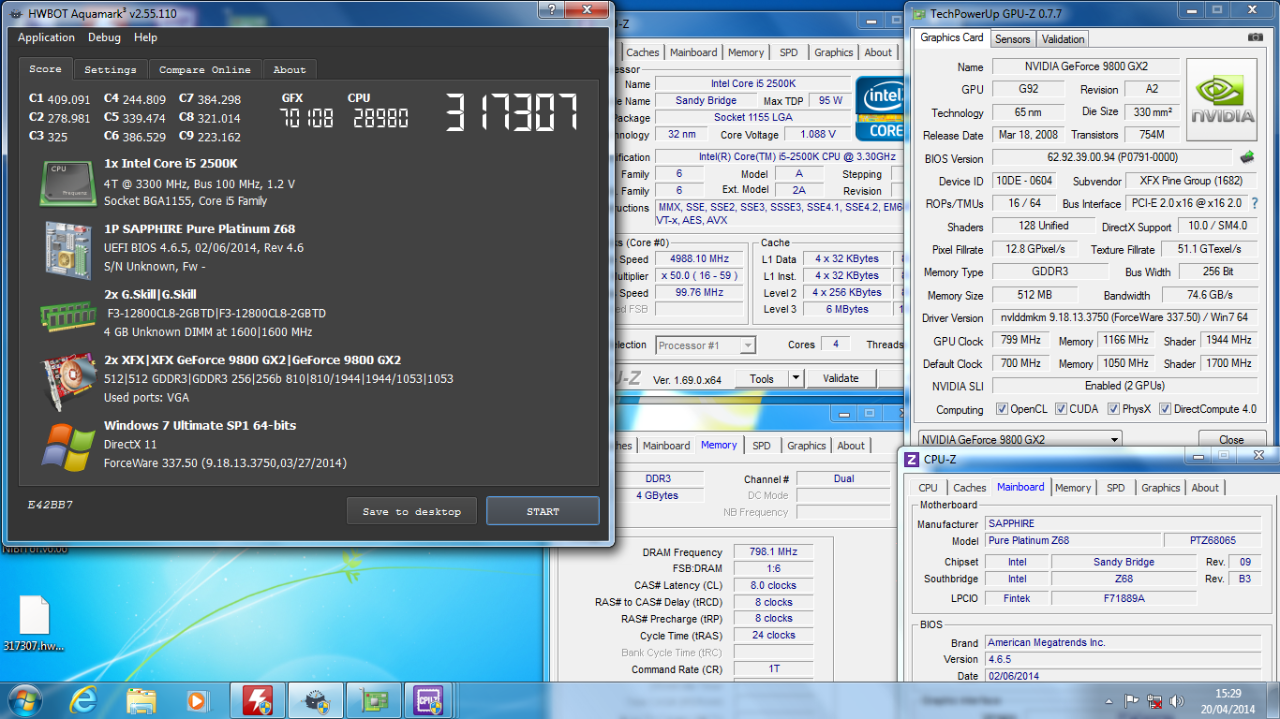Click the Windows logo icon beside Windows 7 Ultimate
Viewport: 1280px width, 719px height.
click(x=68, y=447)
